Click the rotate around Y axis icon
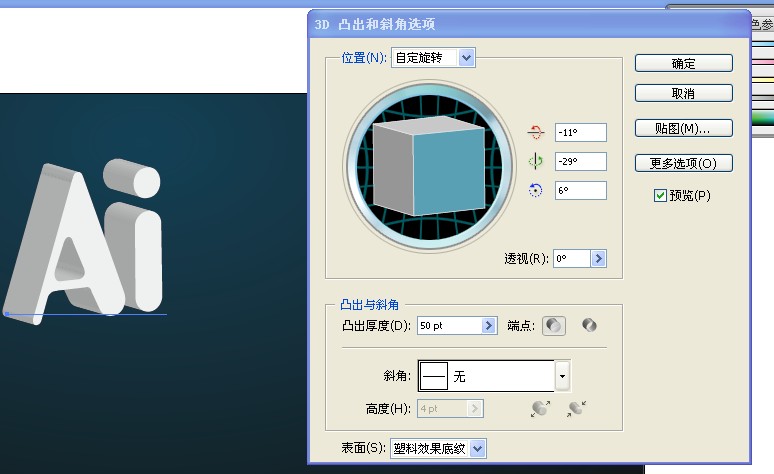The width and height of the screenshot is (774, 474). [x=536, y=161]
